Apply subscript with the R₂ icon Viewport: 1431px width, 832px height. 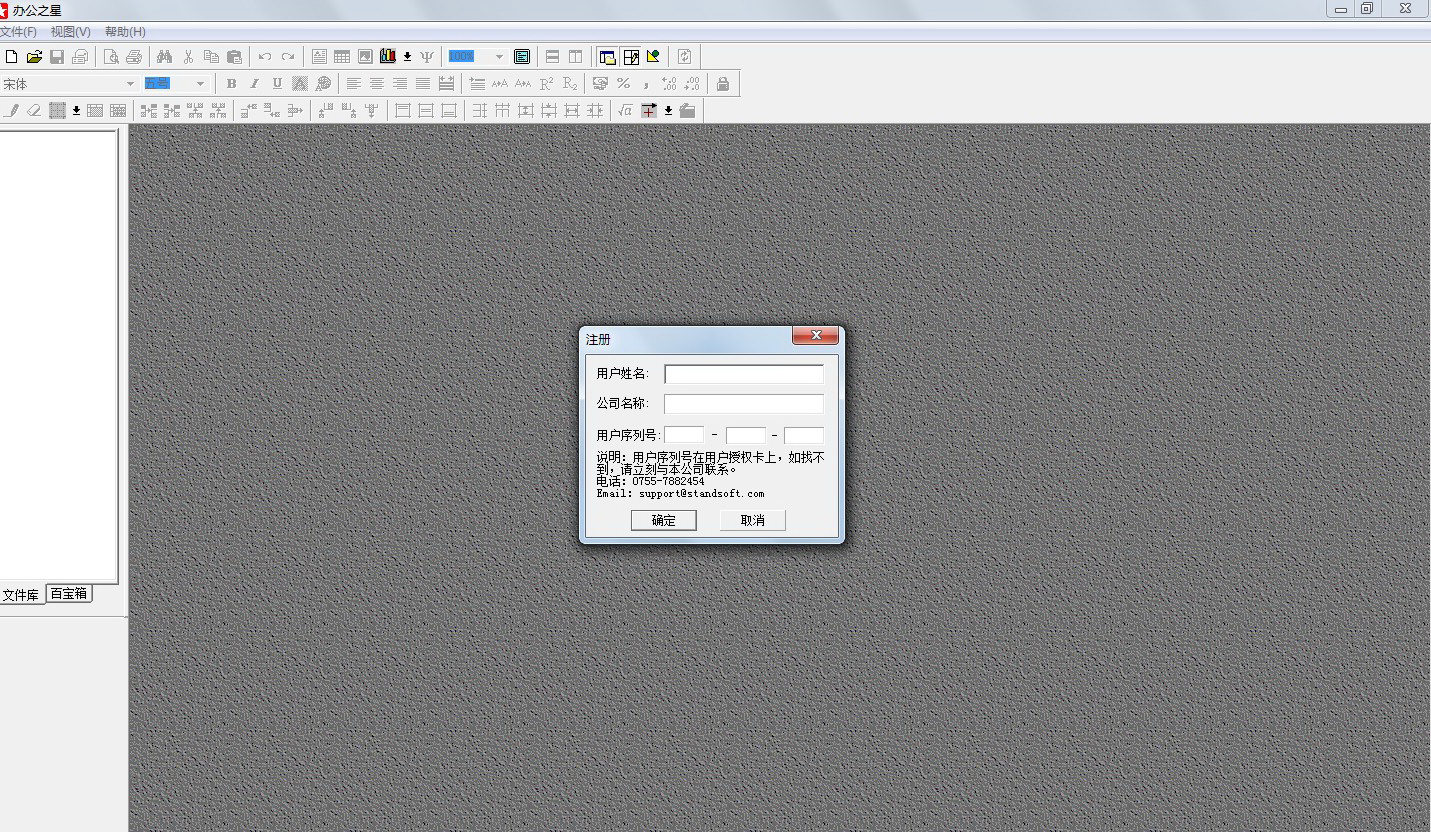pyautogui.click(x=569, y=83)
